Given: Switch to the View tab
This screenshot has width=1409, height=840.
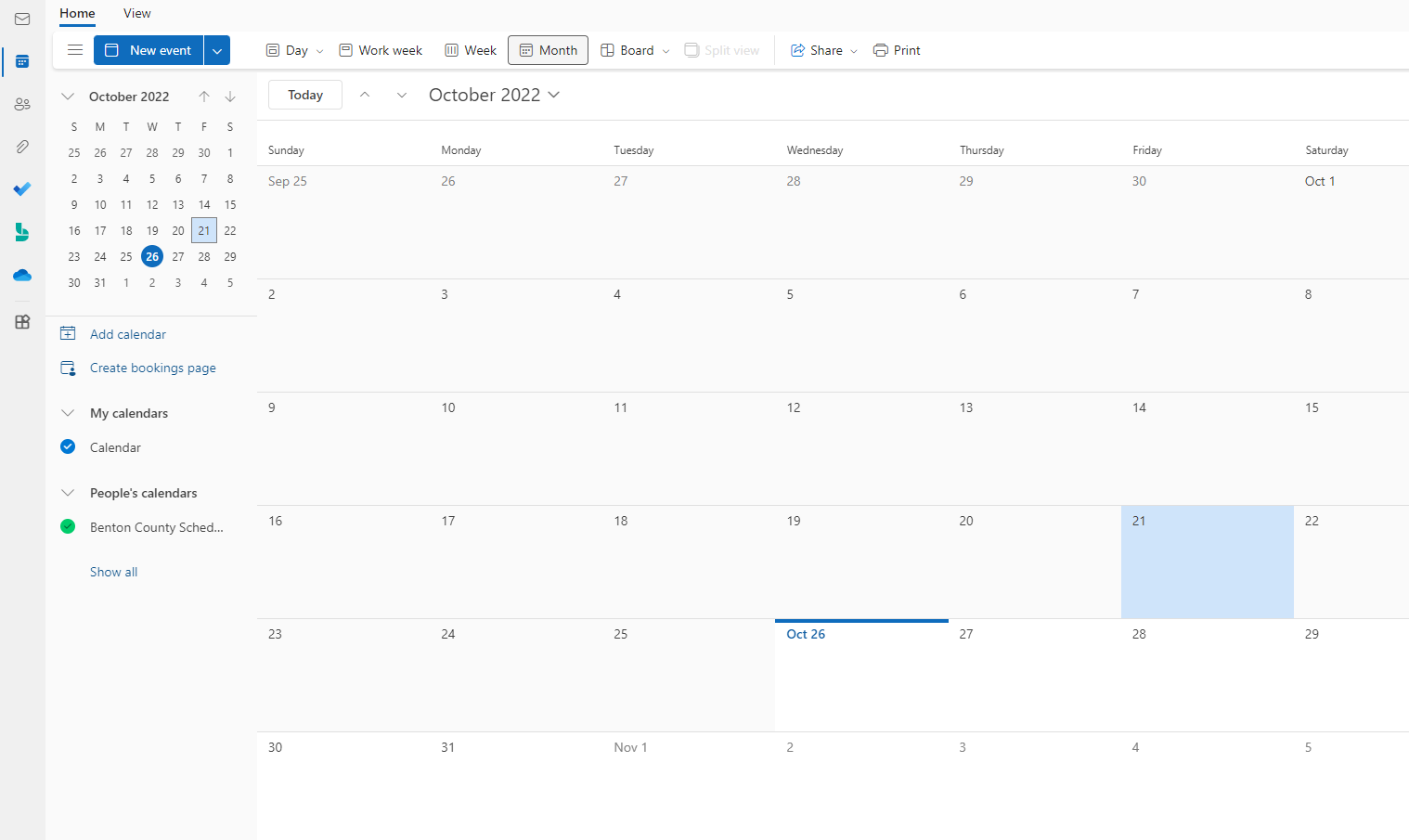Looking at the screenshot, I should point(136,13).
